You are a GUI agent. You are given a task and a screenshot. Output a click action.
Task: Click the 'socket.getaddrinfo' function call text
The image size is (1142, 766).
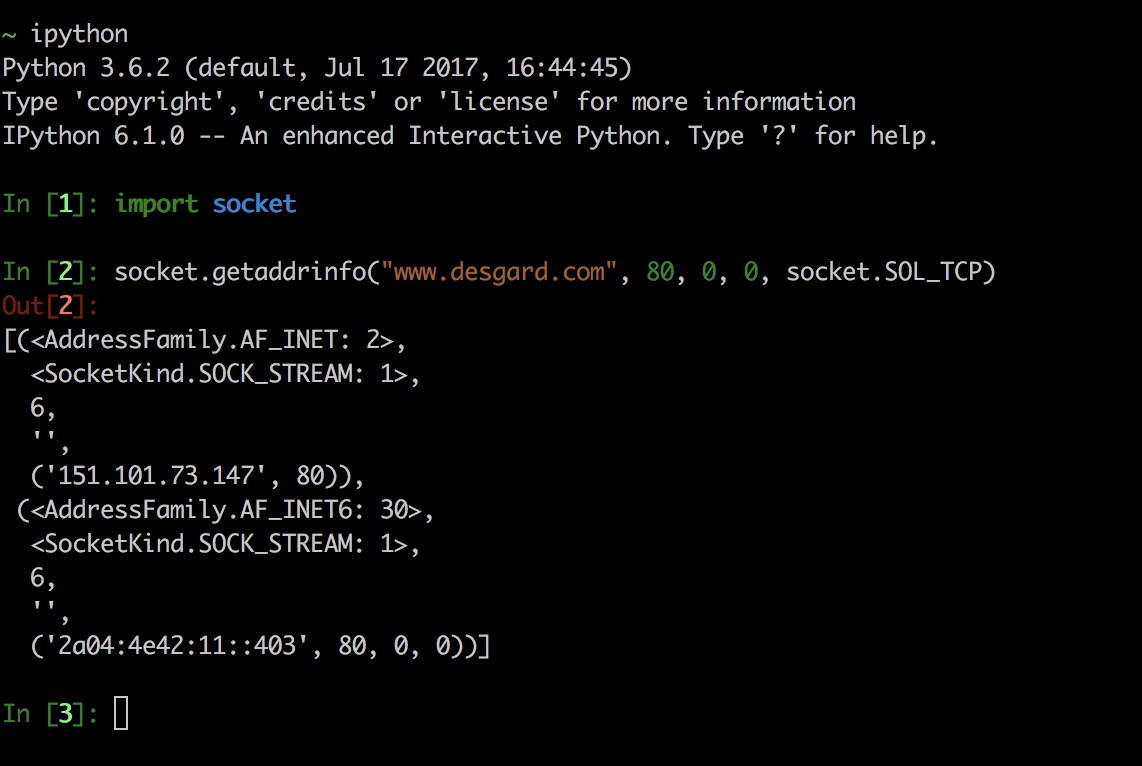[x=240, y=272]
